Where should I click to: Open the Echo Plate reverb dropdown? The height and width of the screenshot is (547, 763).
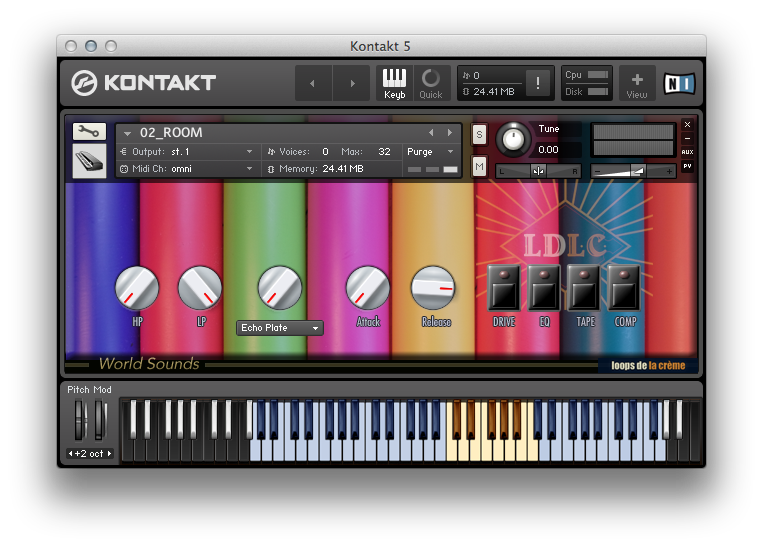pos(280,328)
